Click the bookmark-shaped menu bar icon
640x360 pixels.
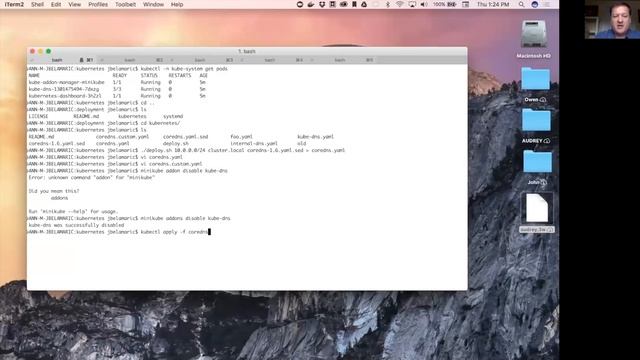tap(354, 4)
